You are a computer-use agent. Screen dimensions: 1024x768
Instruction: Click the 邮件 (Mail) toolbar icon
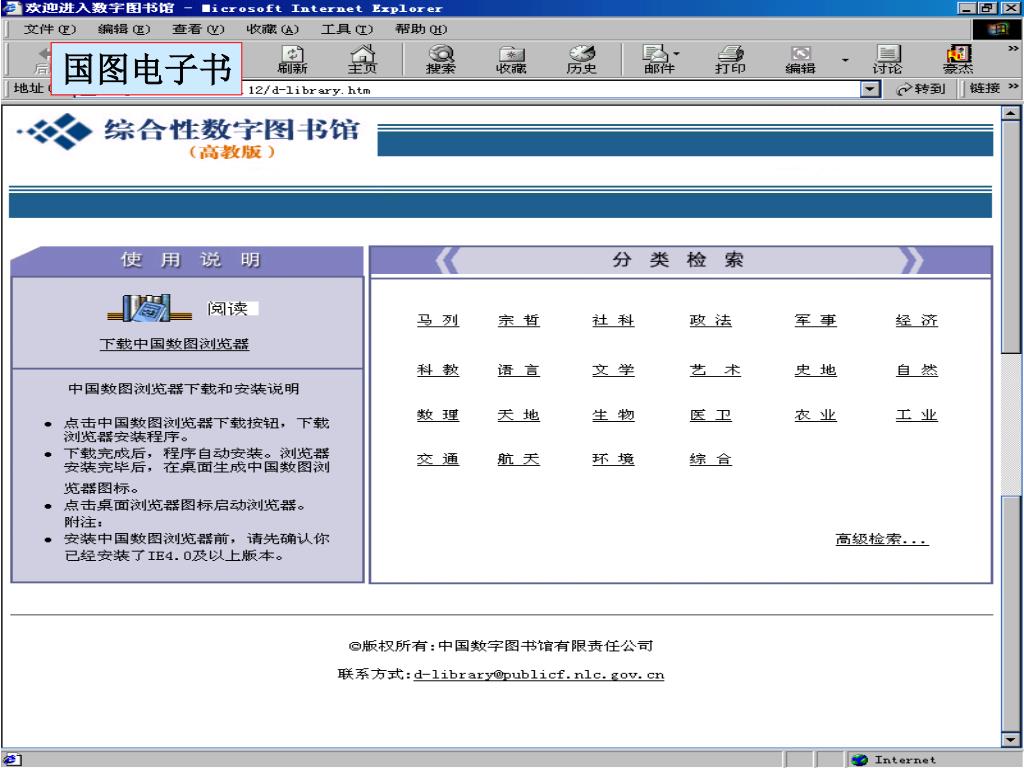click(x=658, y=59)
